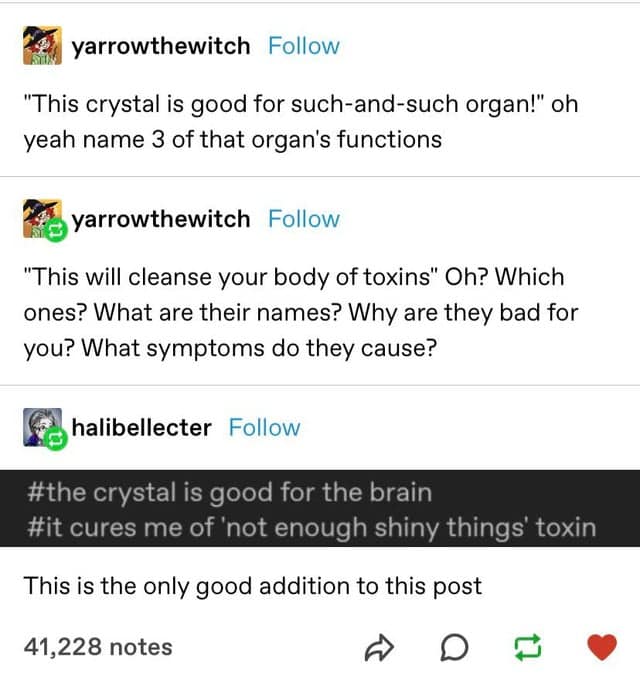The width and height of the screenshot is (640, 690).
Task: Like the post with the red heart
Action: pos(600,648)
